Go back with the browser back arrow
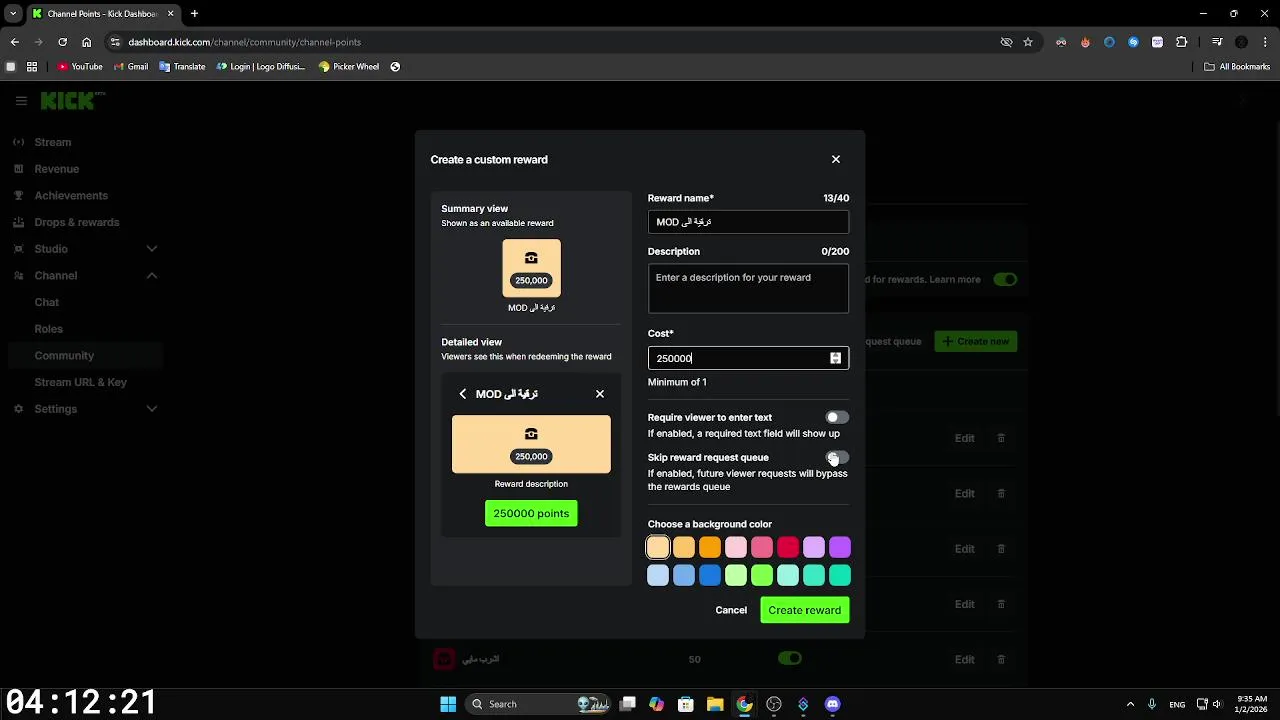1280x720 pixels. (15, 42)
